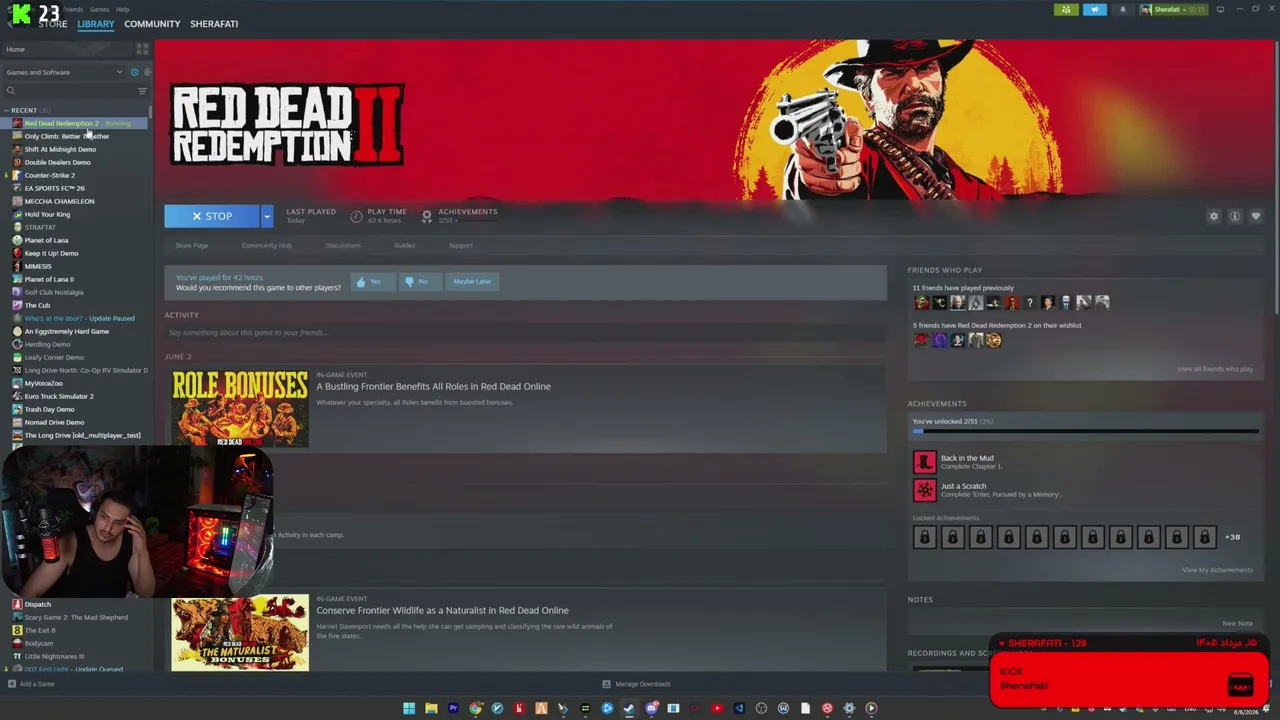Viewport: 1280px width, 720px height.
Task: Open the SHERAFATI profile tab
Action: point(214,24)
